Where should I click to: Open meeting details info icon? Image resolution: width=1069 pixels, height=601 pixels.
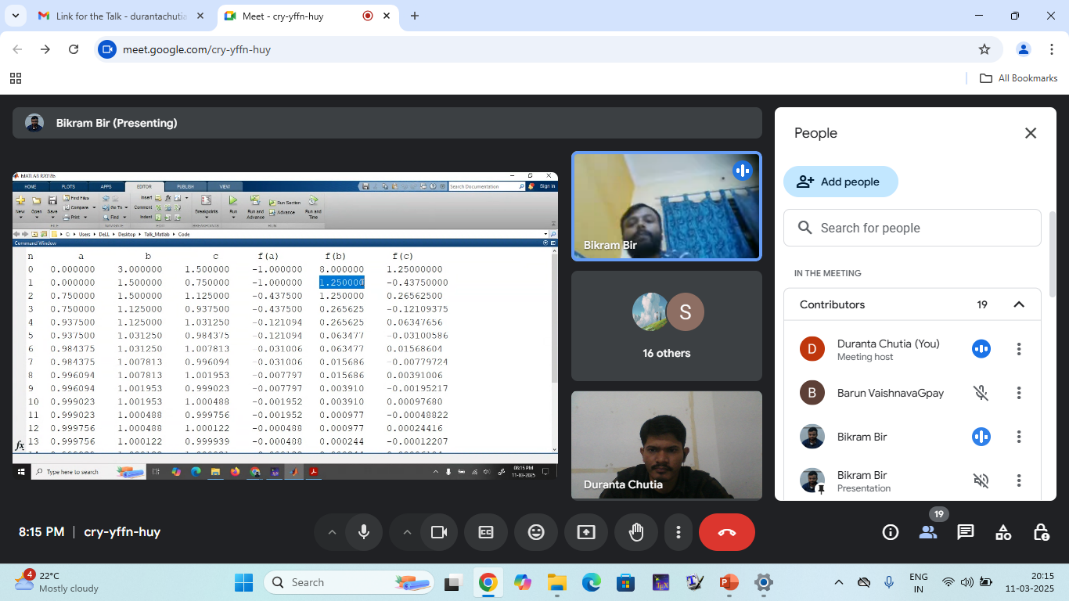point(890,532)
